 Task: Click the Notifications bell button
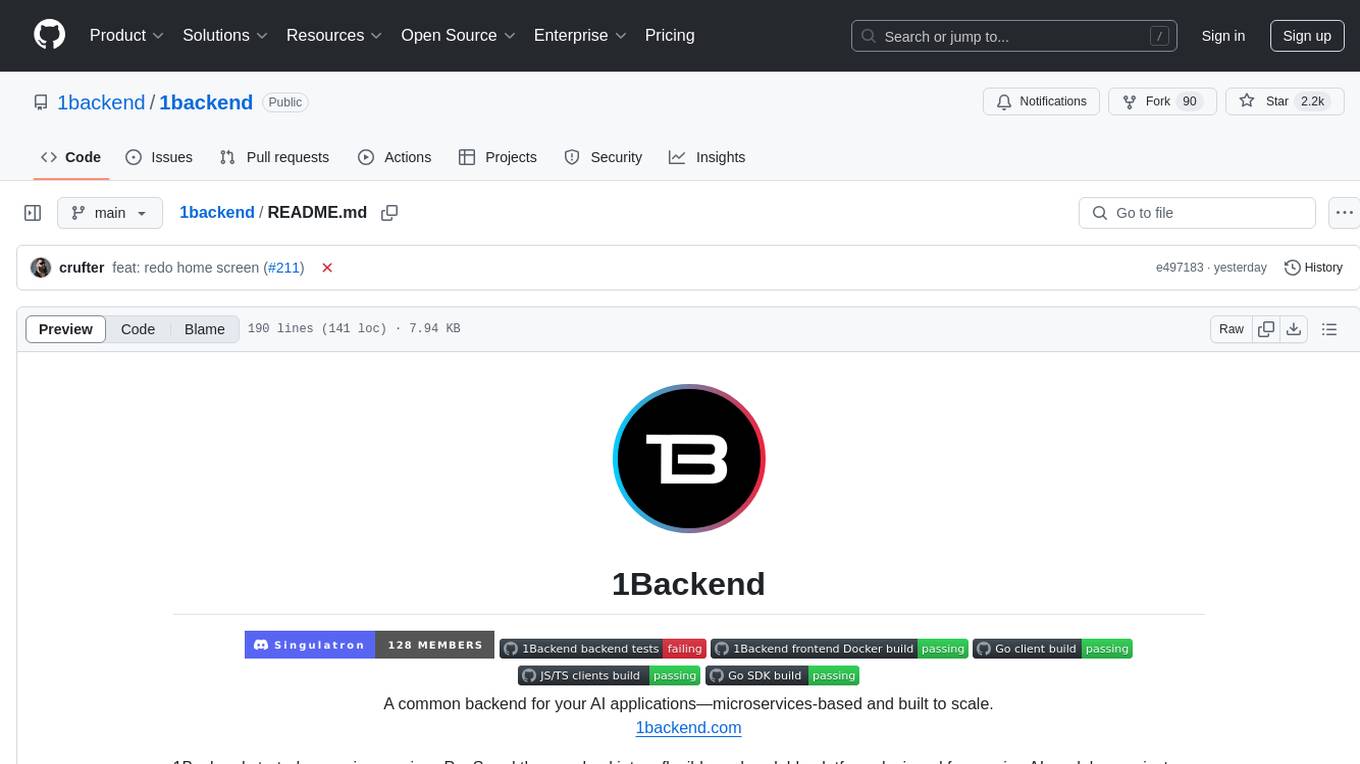click(x=1041, y=102)
